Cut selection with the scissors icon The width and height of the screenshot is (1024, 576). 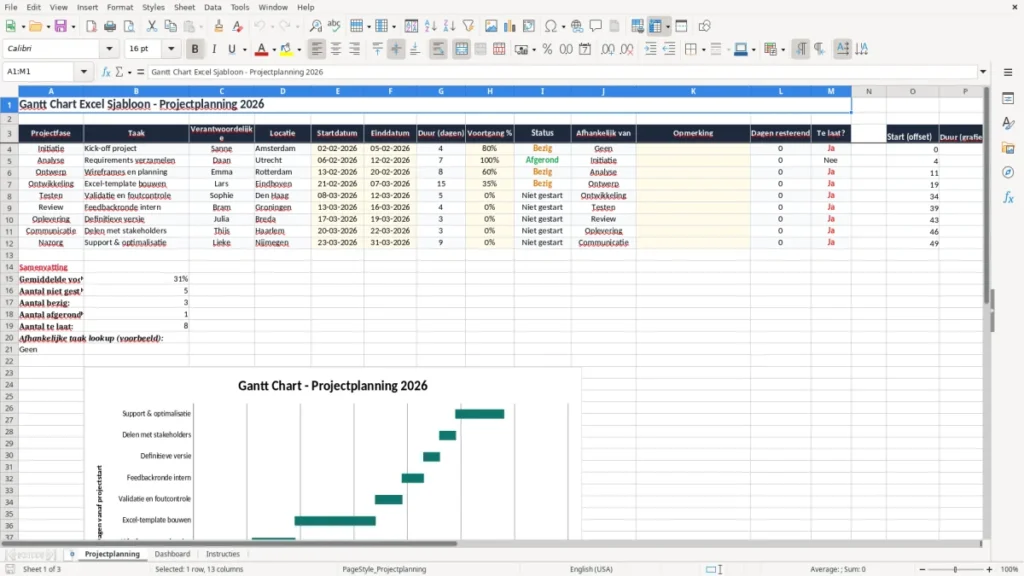coord(152,26)
